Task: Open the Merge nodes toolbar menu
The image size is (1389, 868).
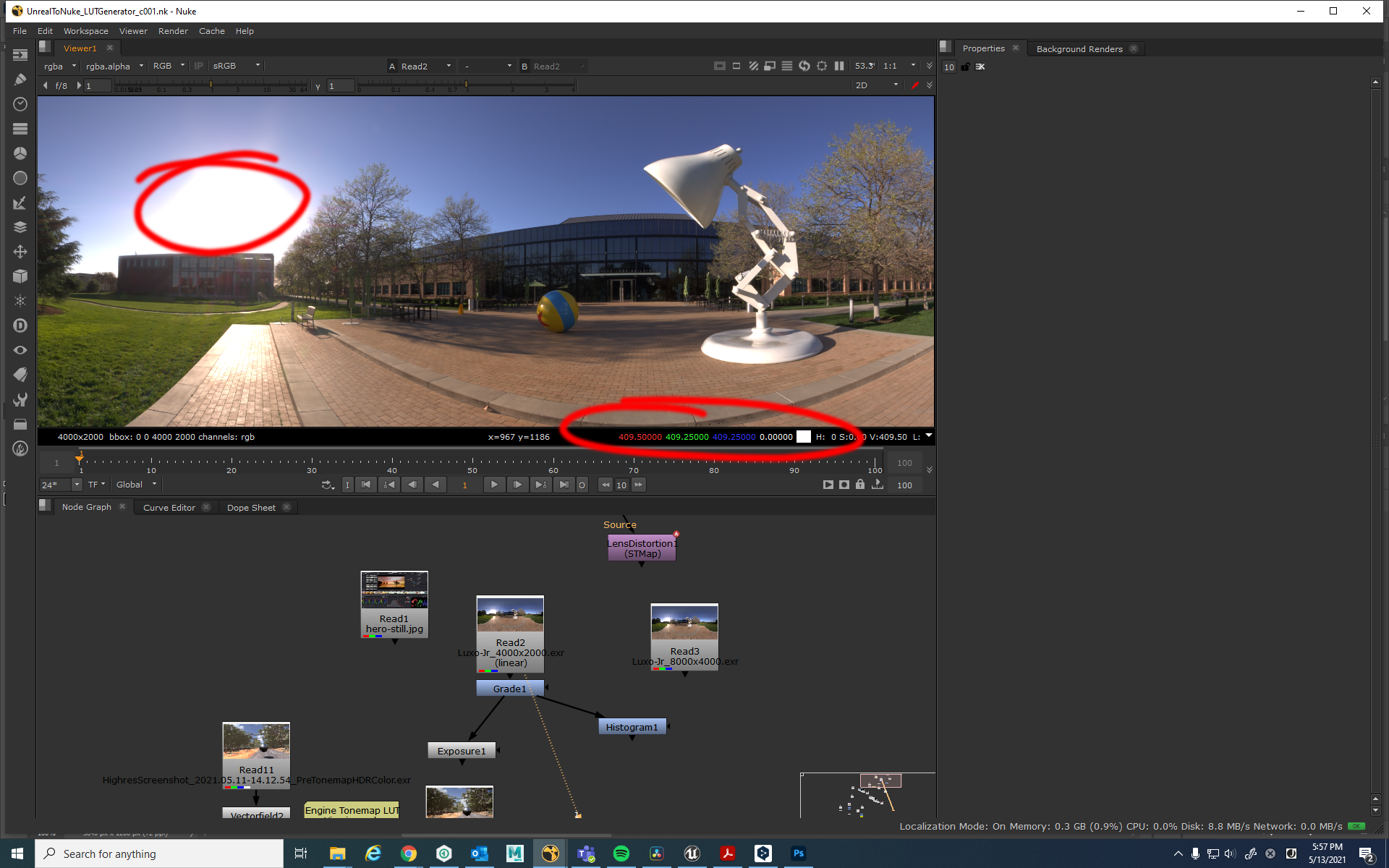Action: (20, 227)
